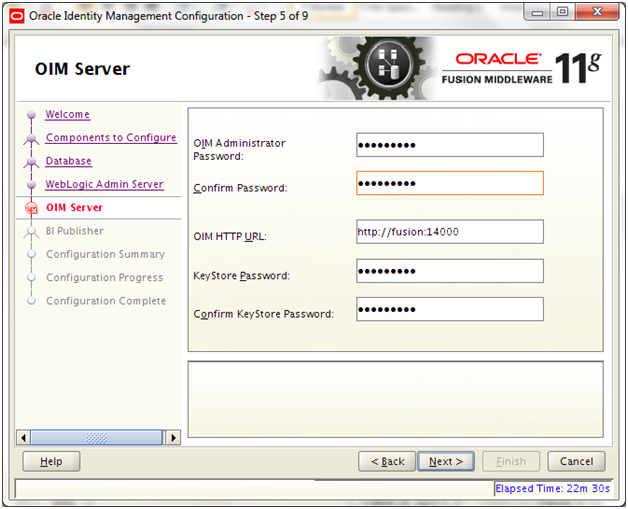
Task: Focus the OIM Administrator Password field
Action: click(450, 145)
